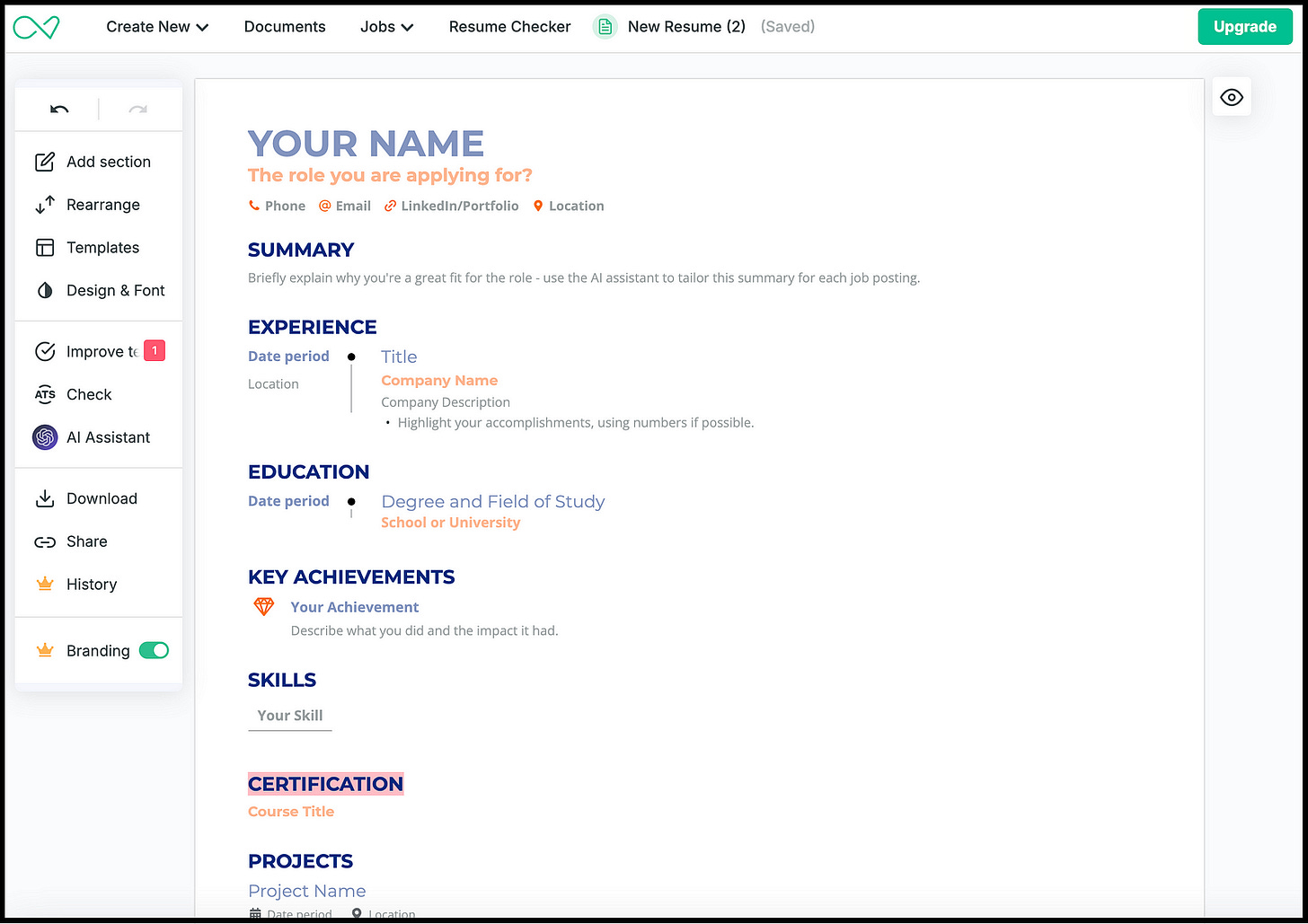Click the Rearrange label
This screenshot has width=1308, height=924.
[103, 205]
